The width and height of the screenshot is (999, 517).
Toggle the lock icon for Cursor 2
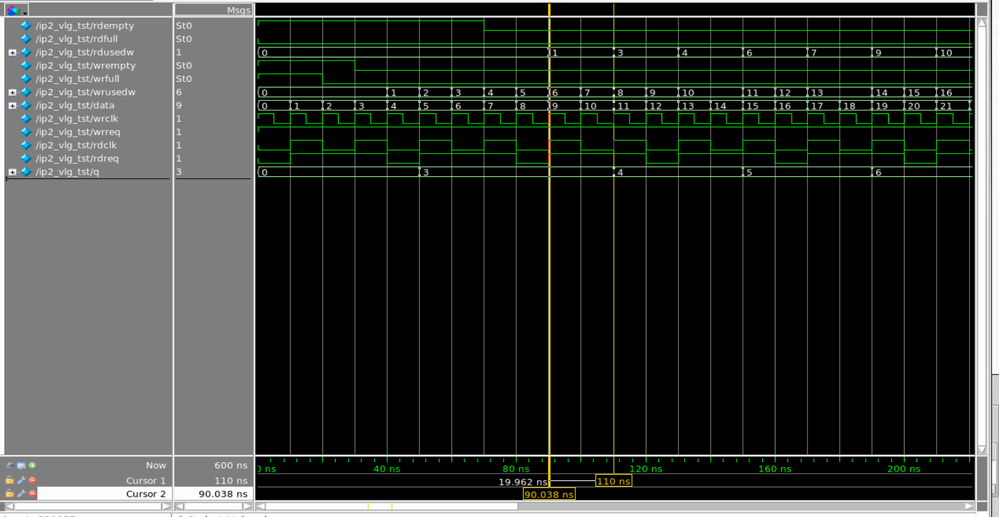click(10, 493)
